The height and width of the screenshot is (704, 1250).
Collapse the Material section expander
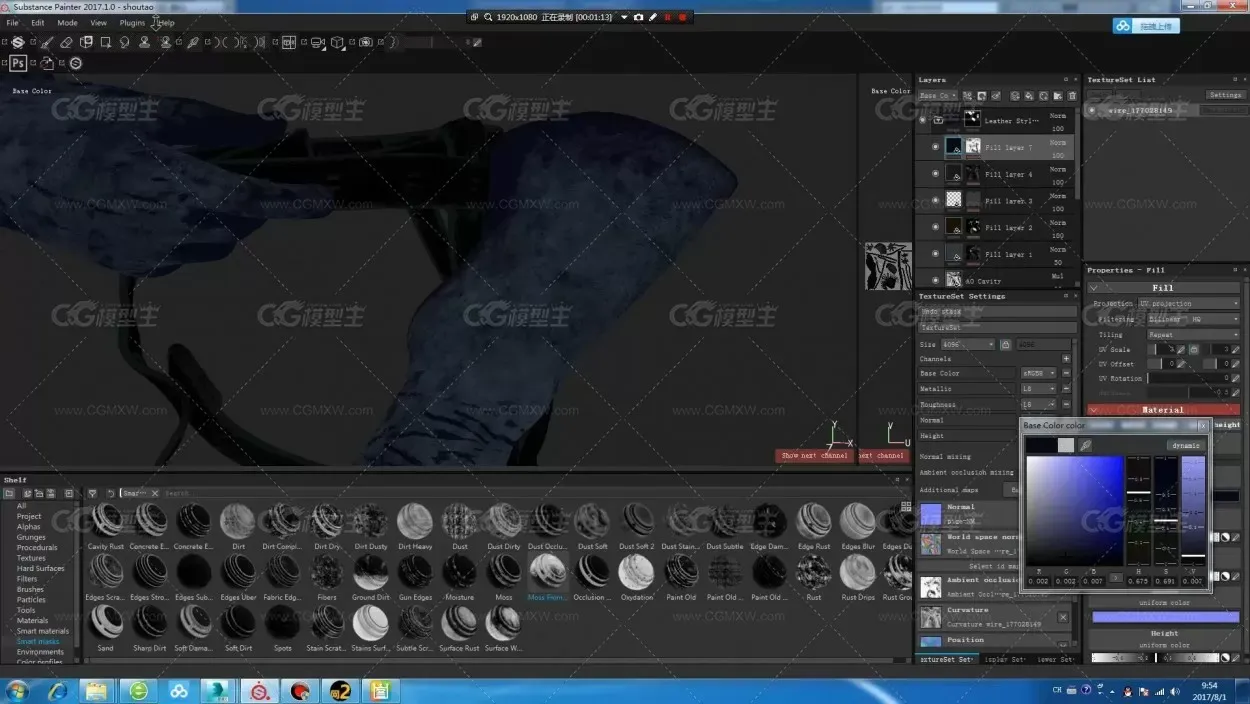point(1093,410)
